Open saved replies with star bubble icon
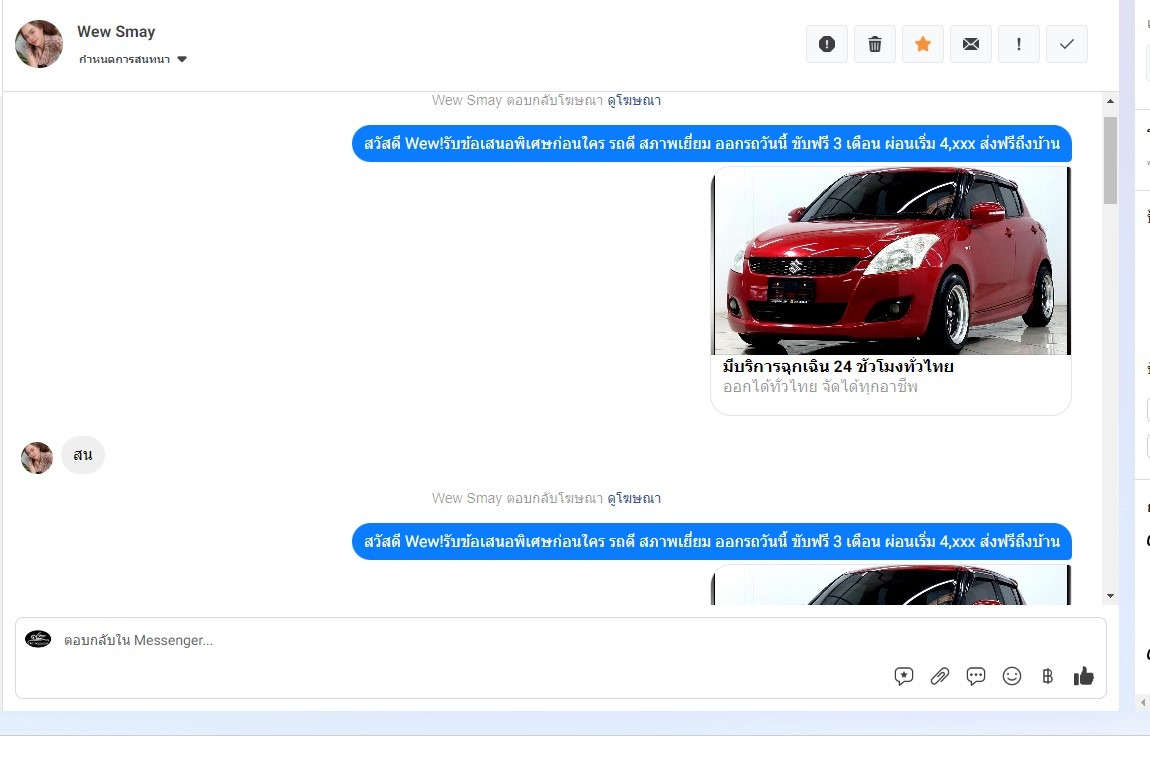The height and width of the screenshot is (767, 1150). pos(904,676)
